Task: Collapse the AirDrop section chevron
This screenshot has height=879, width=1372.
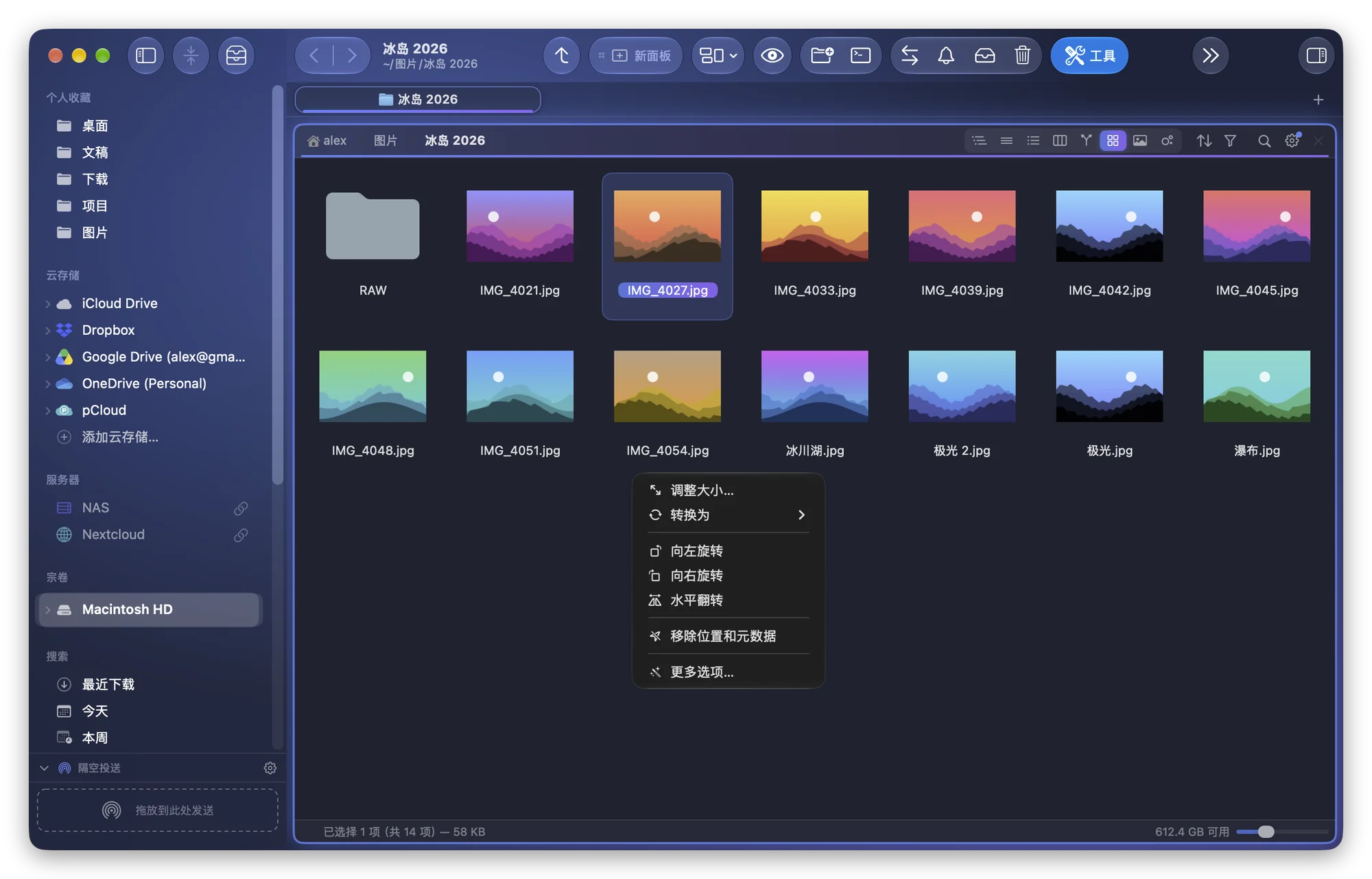Action: tap(45, 768)
